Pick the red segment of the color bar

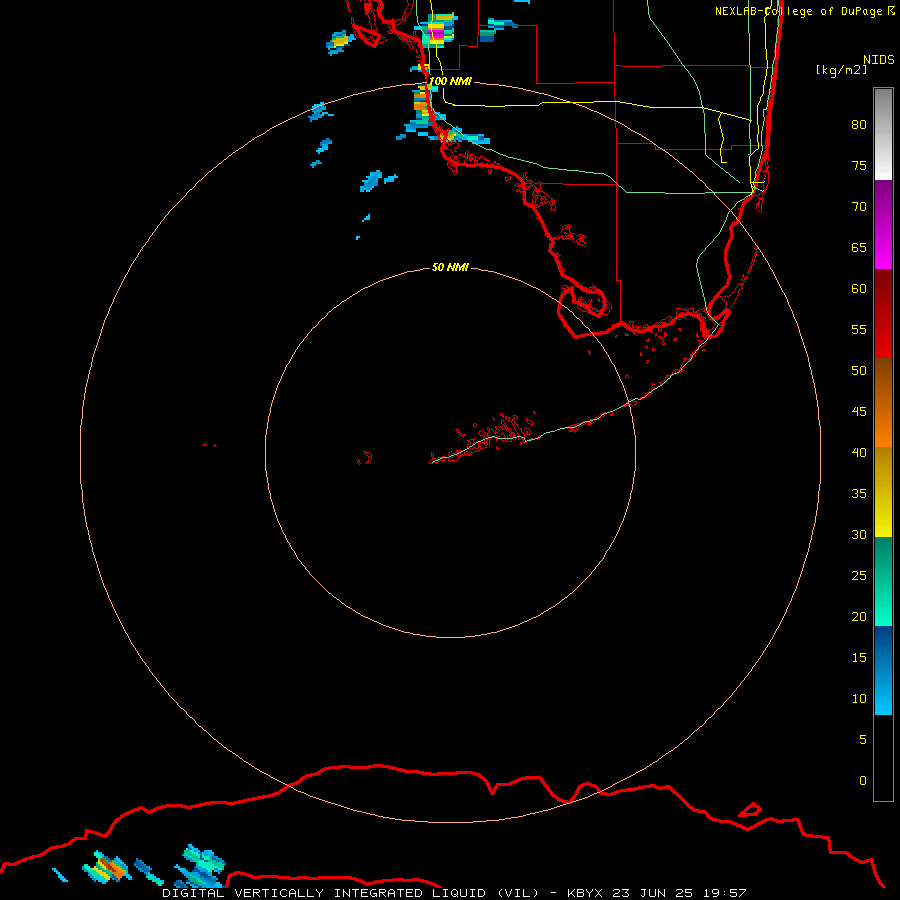click(x=883, y=314)
